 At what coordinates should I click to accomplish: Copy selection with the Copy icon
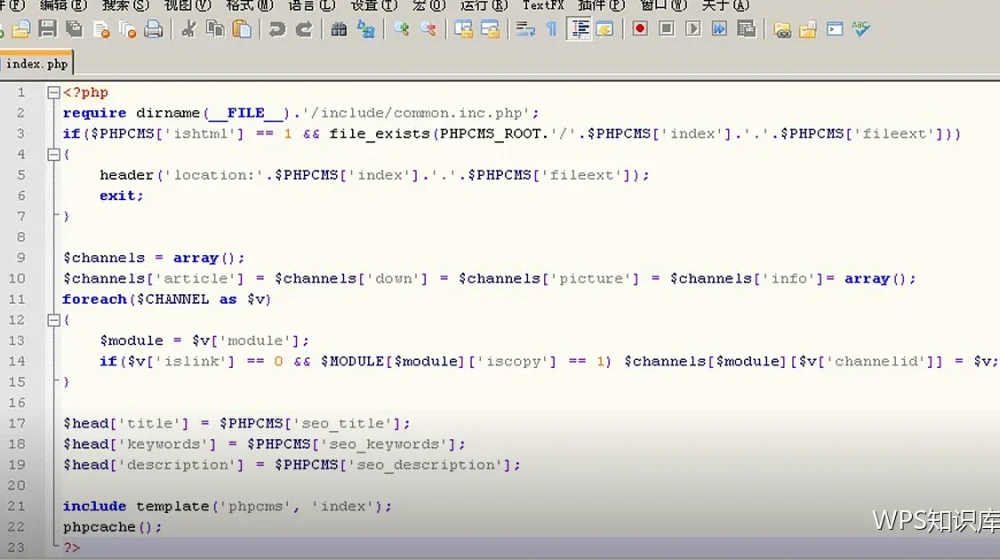[x=215, y=29]
